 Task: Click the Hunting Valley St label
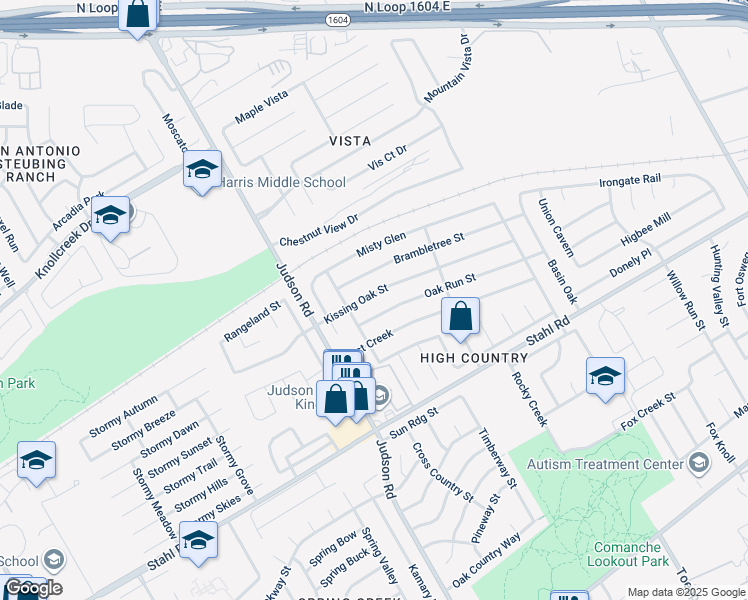pos(720,286)
